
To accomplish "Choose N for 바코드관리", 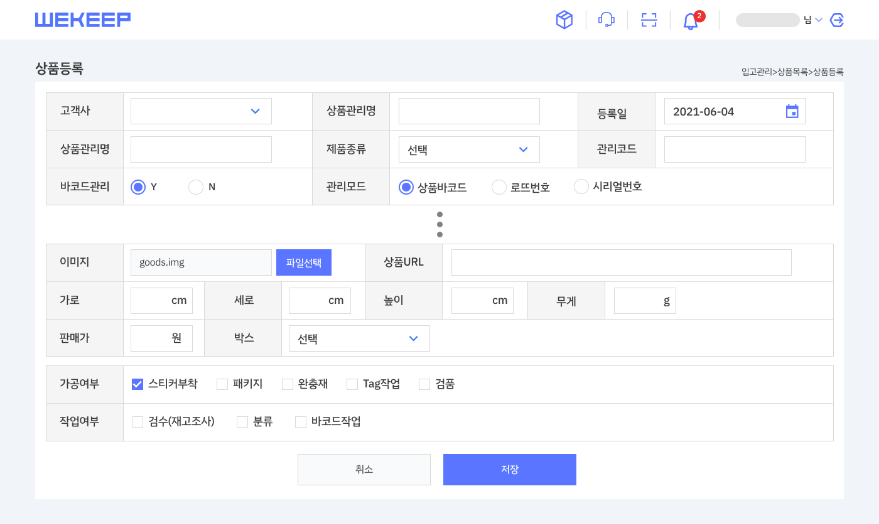I will (196, 187).
